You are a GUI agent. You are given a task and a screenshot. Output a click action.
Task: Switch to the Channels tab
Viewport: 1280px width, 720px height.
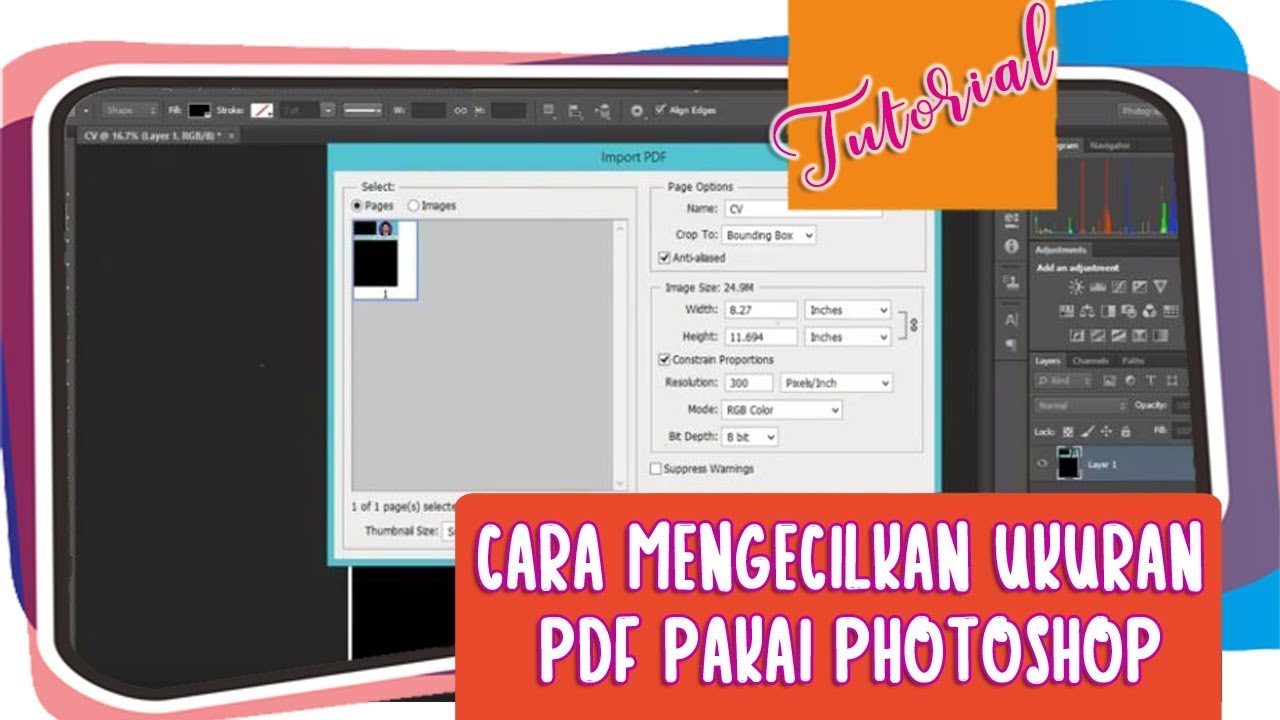click(x=1090, y=360)
